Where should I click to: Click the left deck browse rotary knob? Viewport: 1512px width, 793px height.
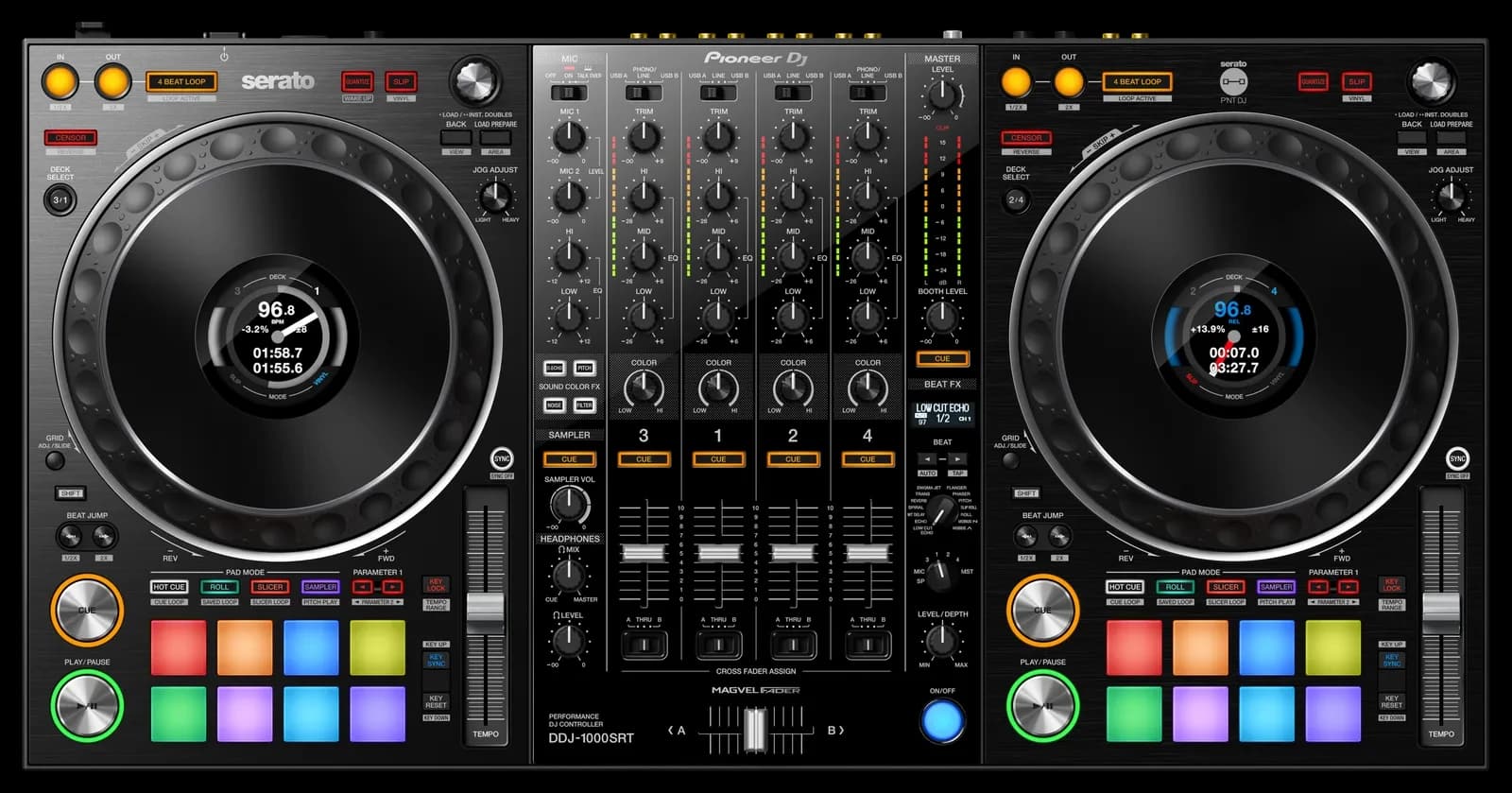click(x=475, y=81)
